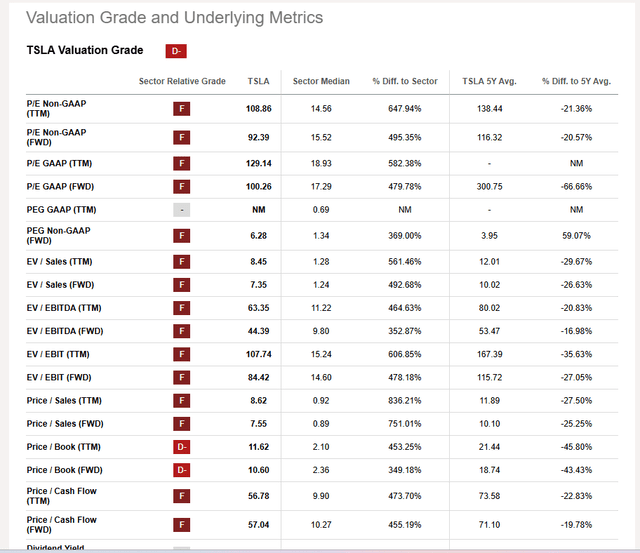
Task: Select the 5Y average value 10.02
Action: tap(489, 285)
